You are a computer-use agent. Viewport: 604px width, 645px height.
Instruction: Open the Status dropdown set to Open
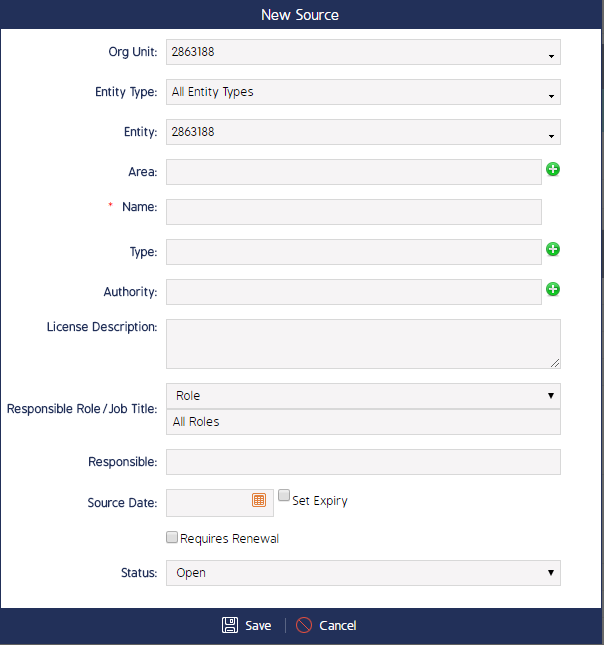tap(363, 573)
